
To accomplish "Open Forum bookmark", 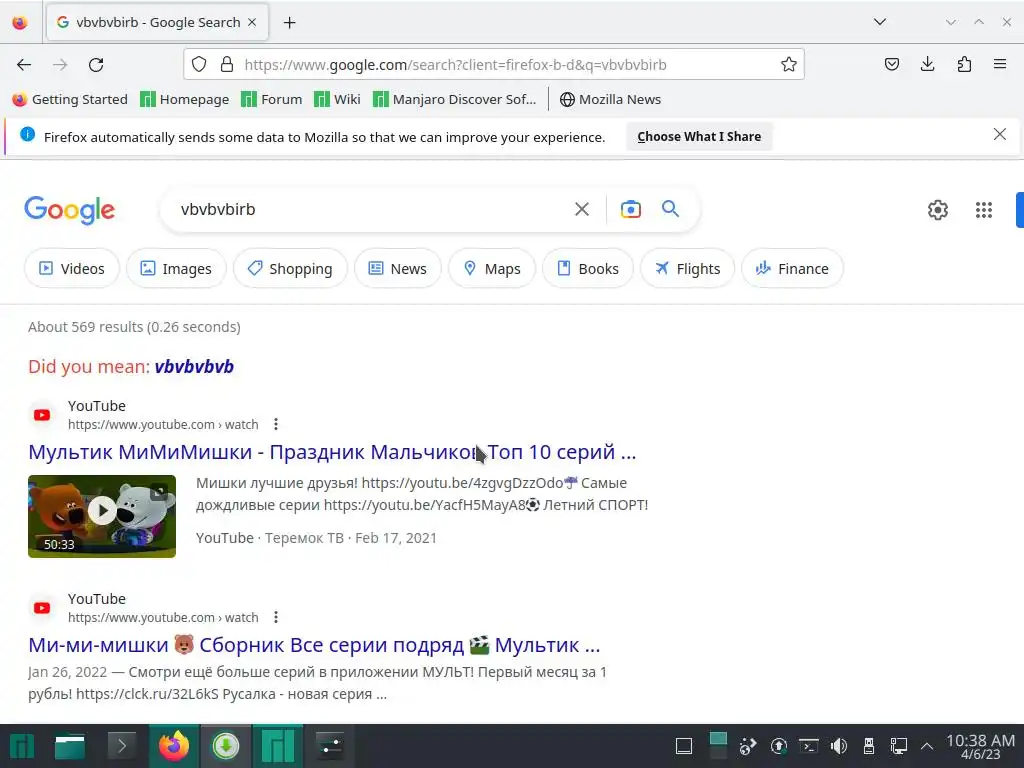I will pos(272,99).
